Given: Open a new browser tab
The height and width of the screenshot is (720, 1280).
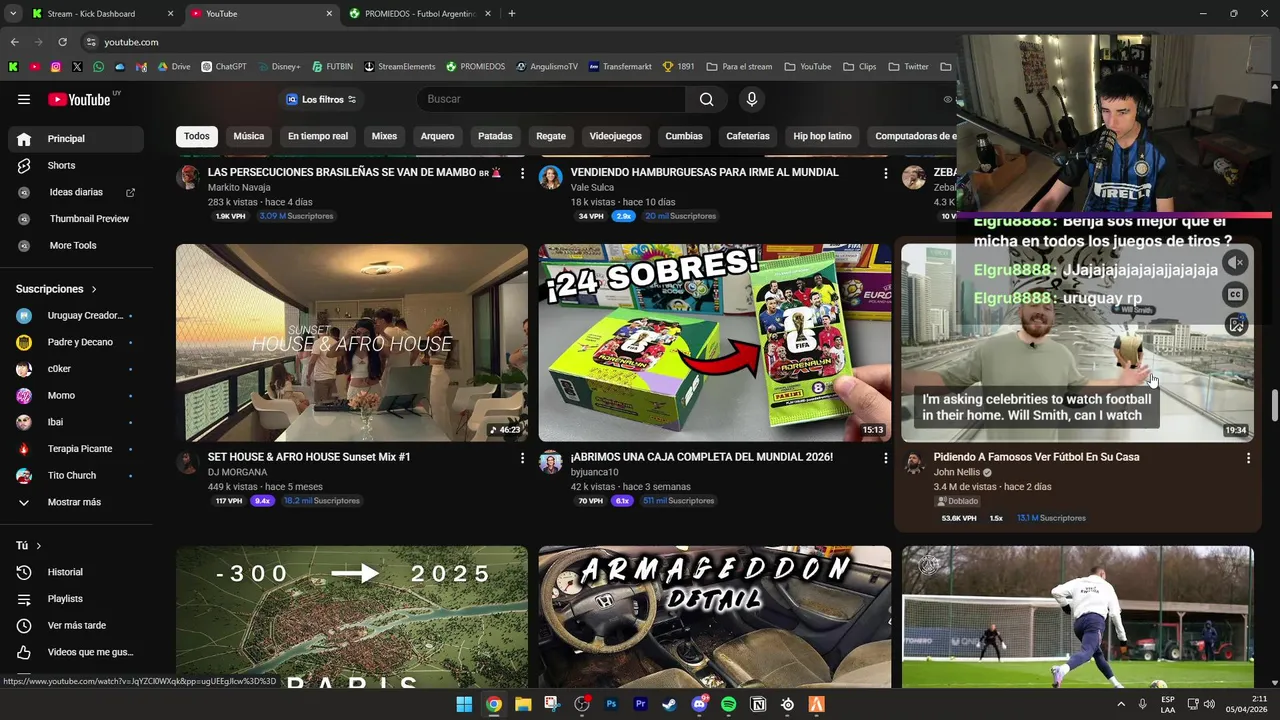Looking at the screenshot, I should click(512, 14).
